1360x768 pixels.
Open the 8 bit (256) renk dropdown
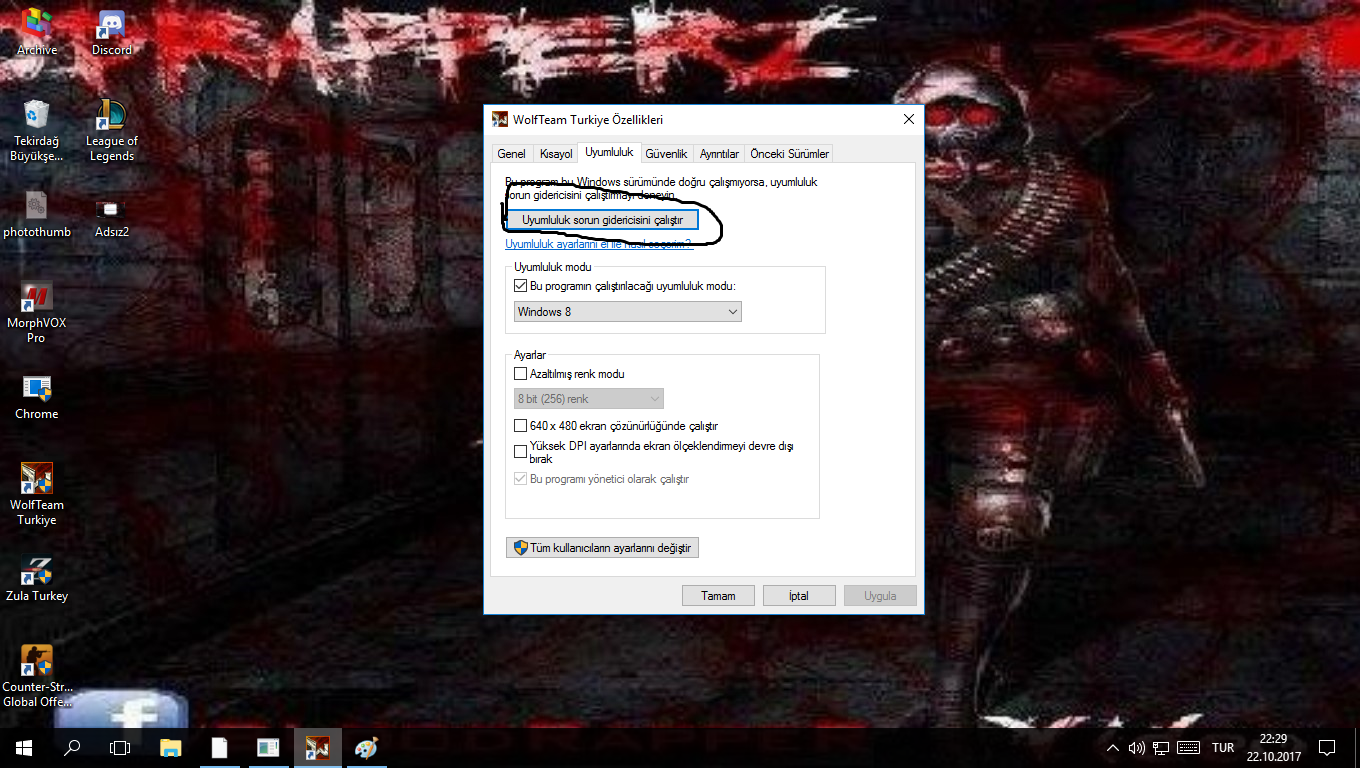(x=589, y=399)
